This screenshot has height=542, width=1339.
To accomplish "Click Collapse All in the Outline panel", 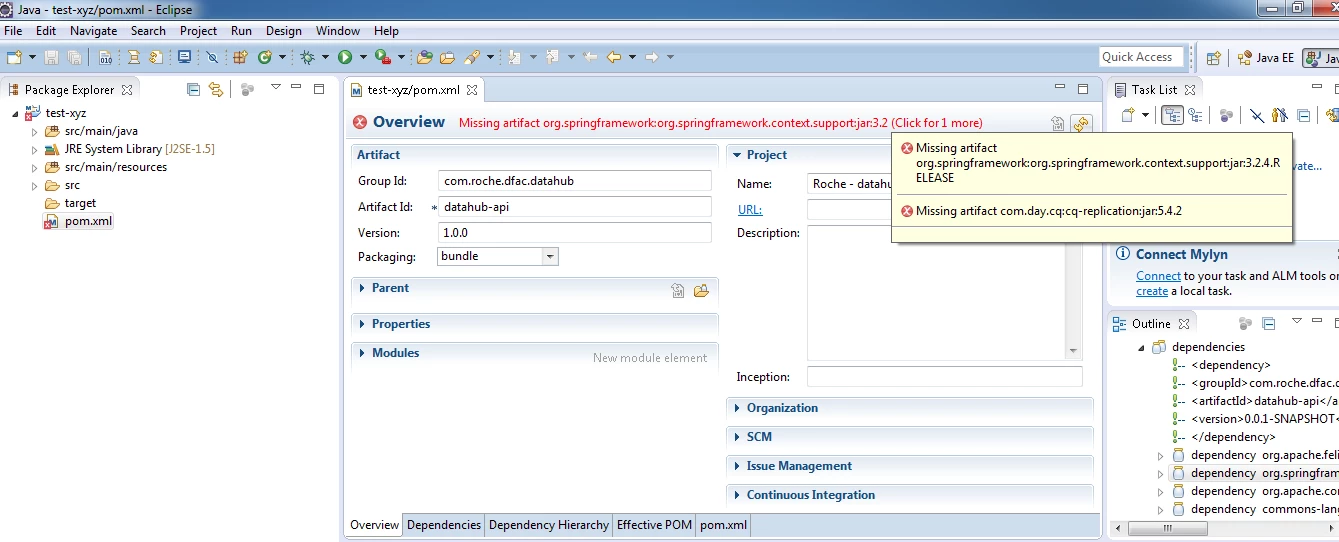I will pos(1269,324).
